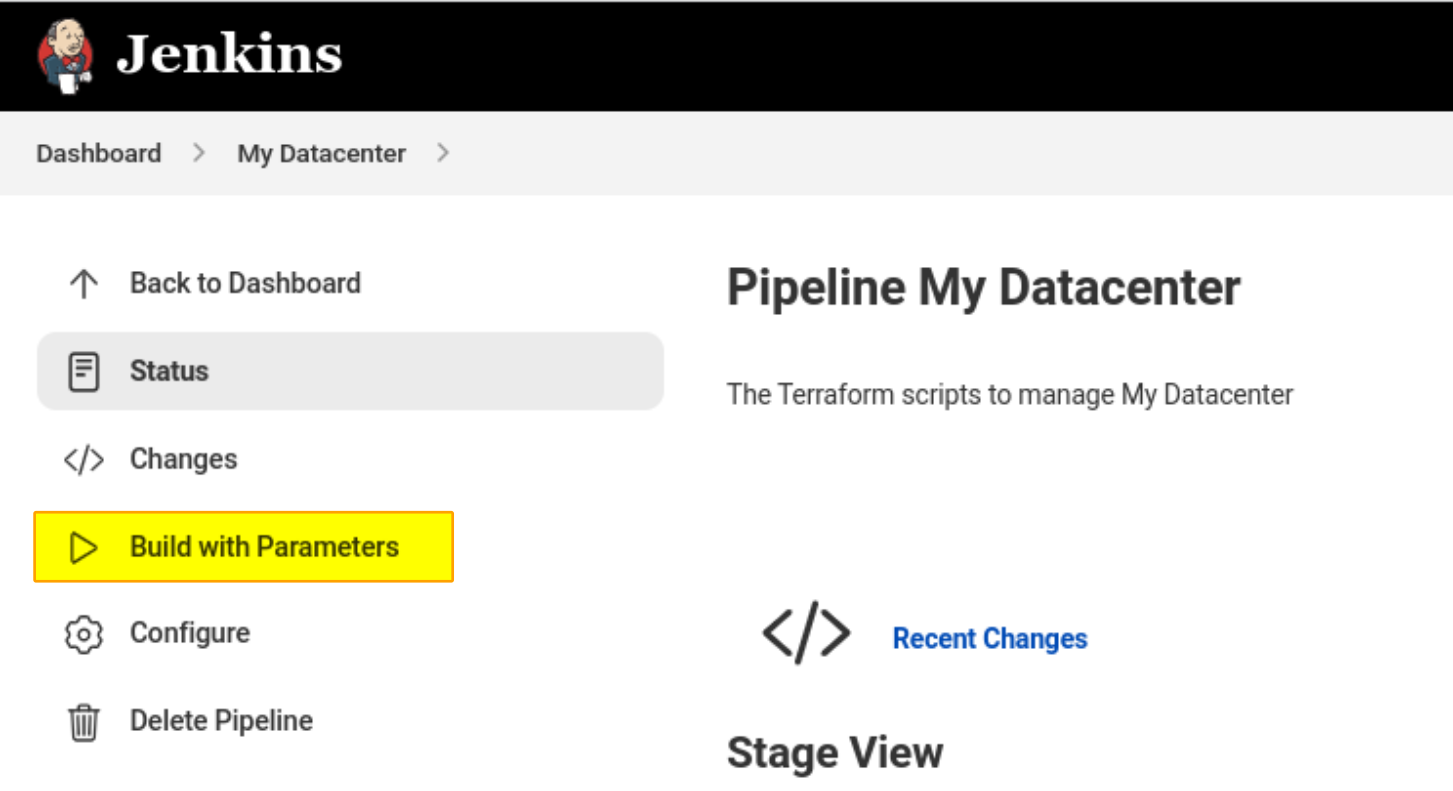1453x791 pixels.
Task: Open the Dashboard breadcrumb item
Action: (98, 153)
